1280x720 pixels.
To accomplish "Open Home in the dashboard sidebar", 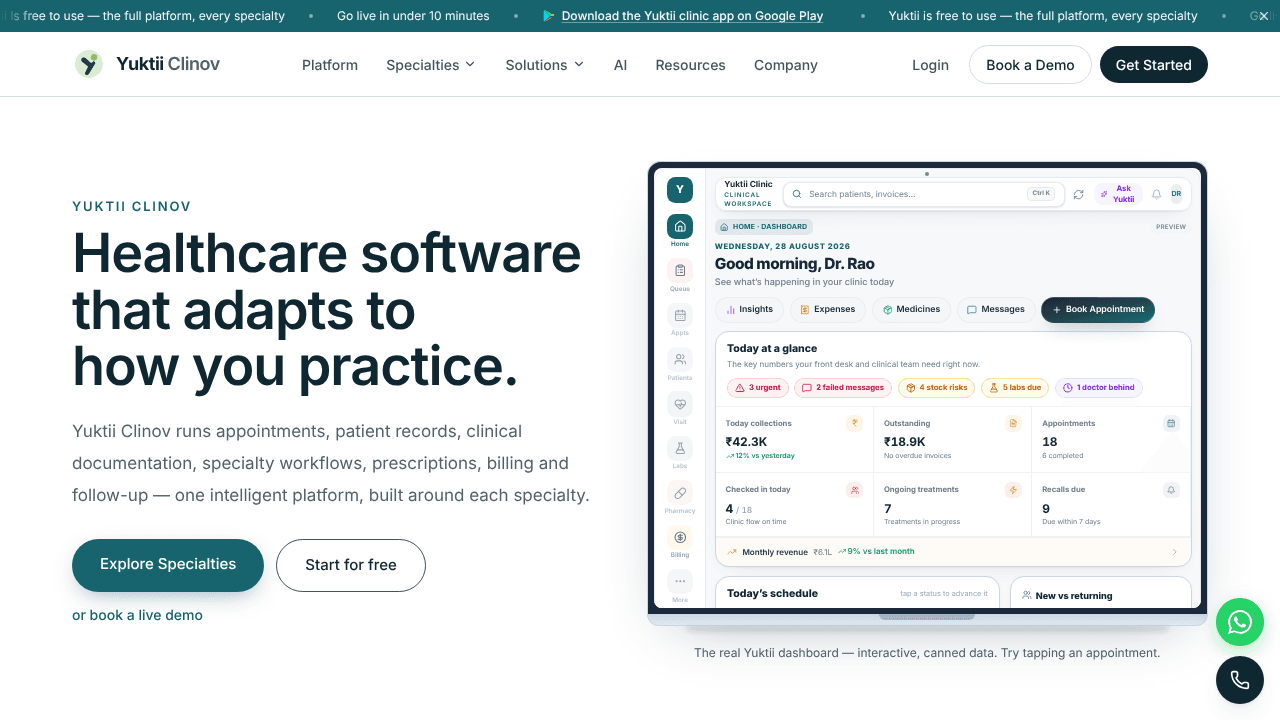I will (680, 226).
